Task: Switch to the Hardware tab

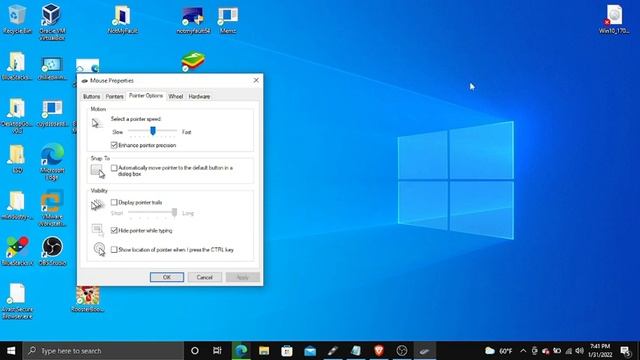Action: tap(199, 96)
